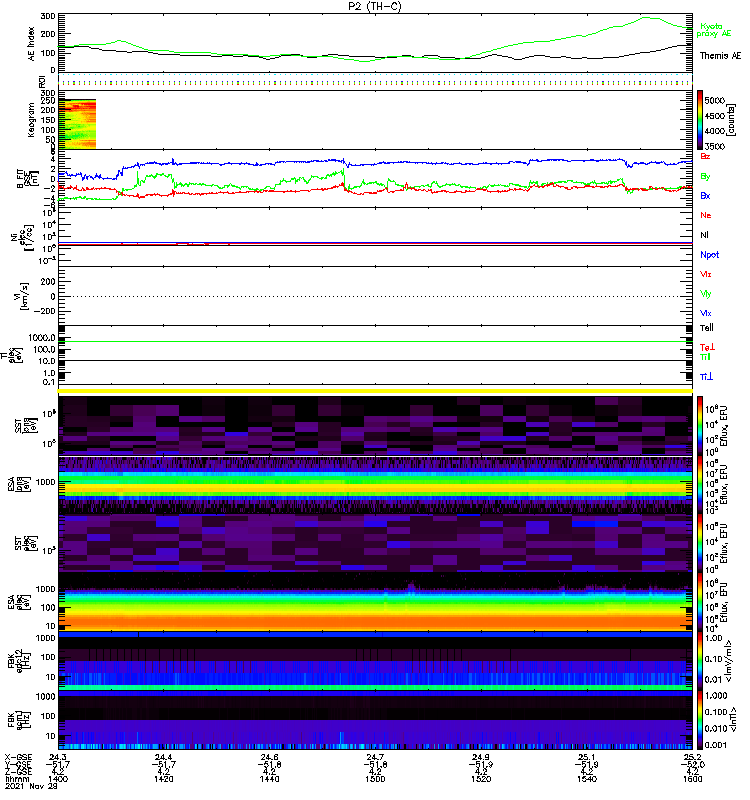The image size is (750, 800).
Task: Click the <|nT|> color bar label
Action: [x=732, y=719]
